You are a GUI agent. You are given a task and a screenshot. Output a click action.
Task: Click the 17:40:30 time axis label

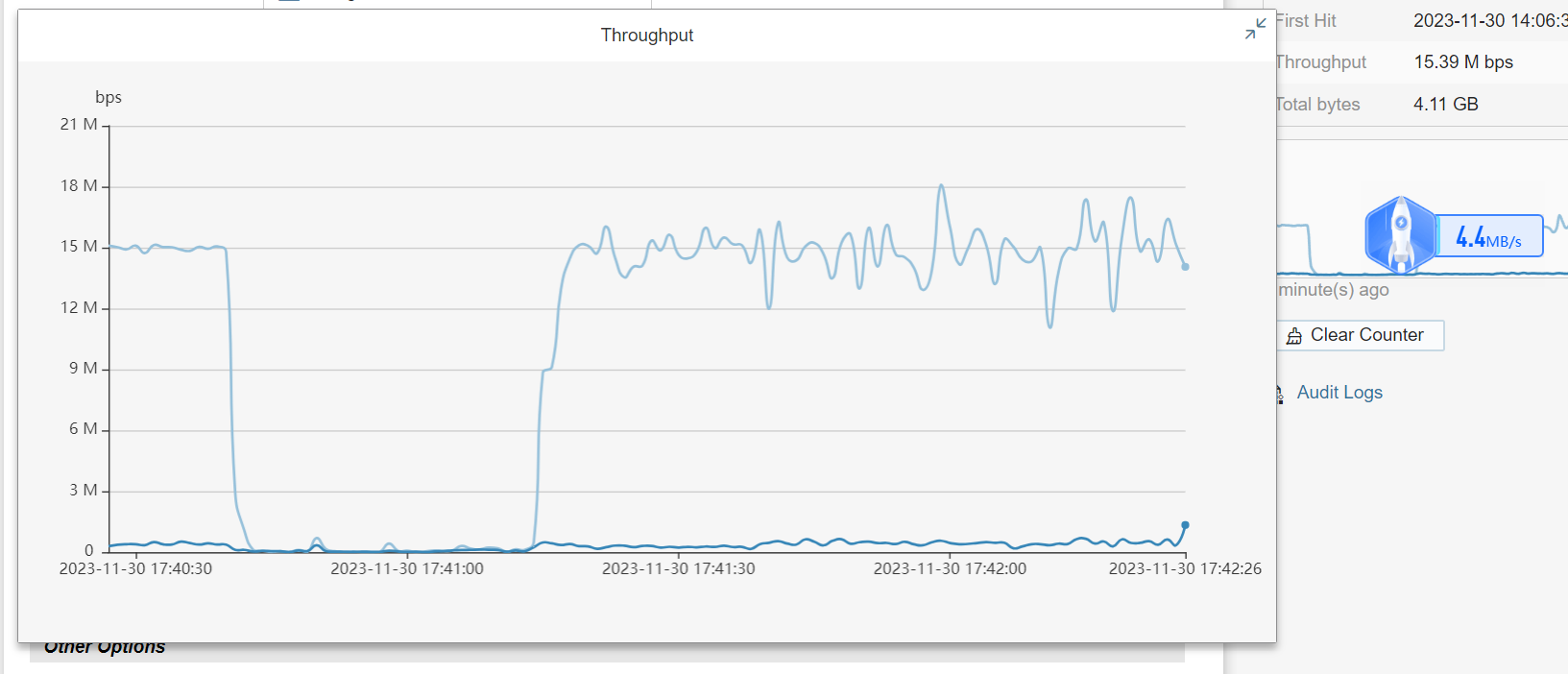135,568
